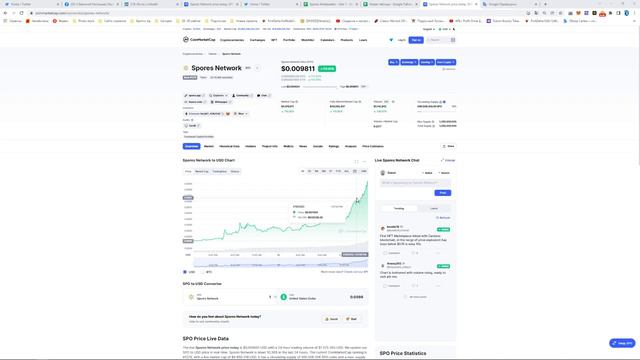The height and width of the screenshot is (360, 640).
Task: Open the More contracts dropdown
Action: (x=241, y=113)
